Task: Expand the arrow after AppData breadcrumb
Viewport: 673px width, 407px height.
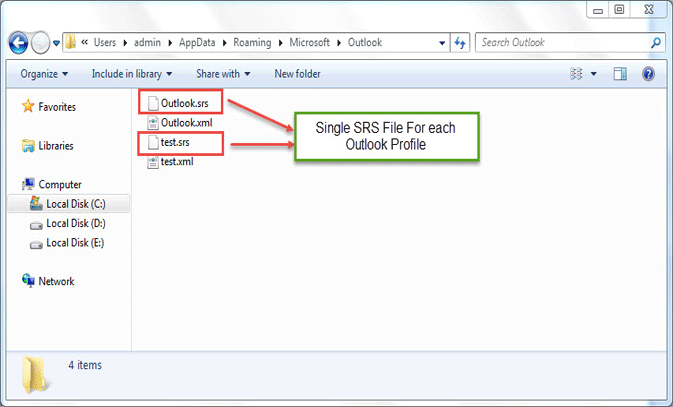Action: (224, 43)
